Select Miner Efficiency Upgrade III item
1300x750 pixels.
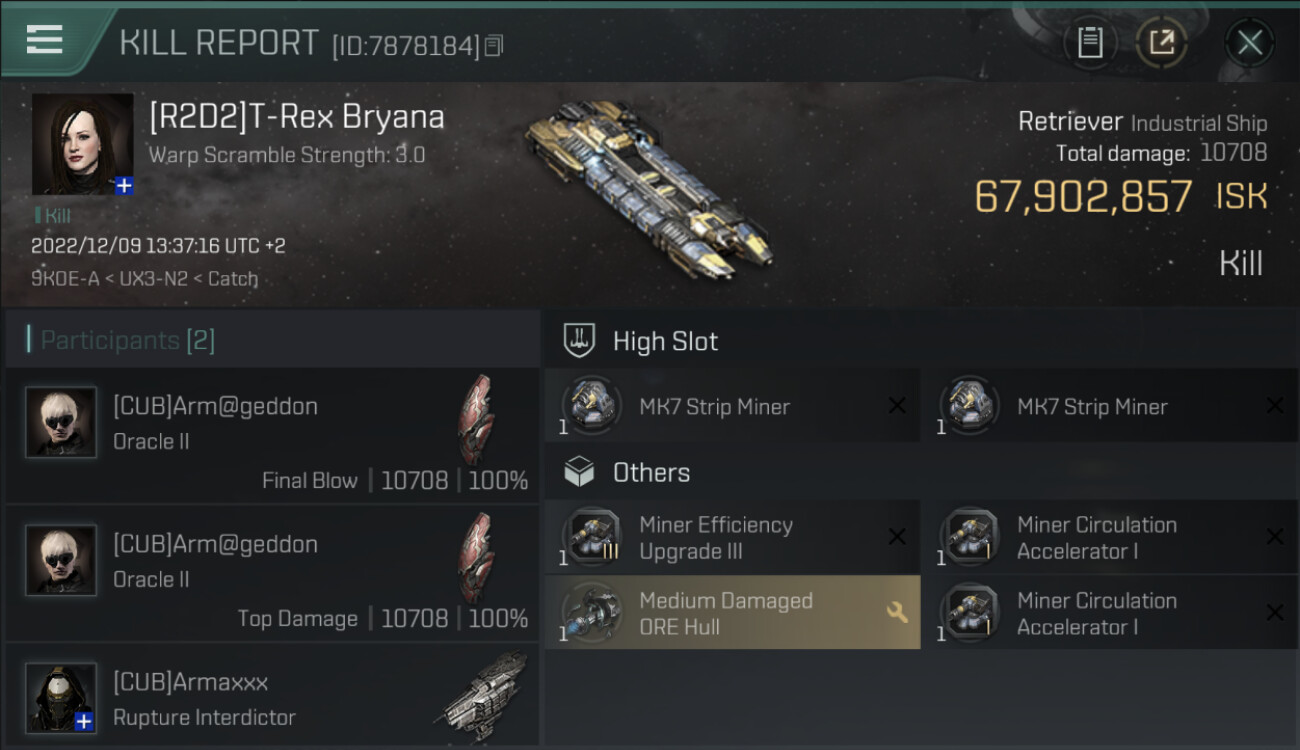pyautogui.click(x=732, y=538)
